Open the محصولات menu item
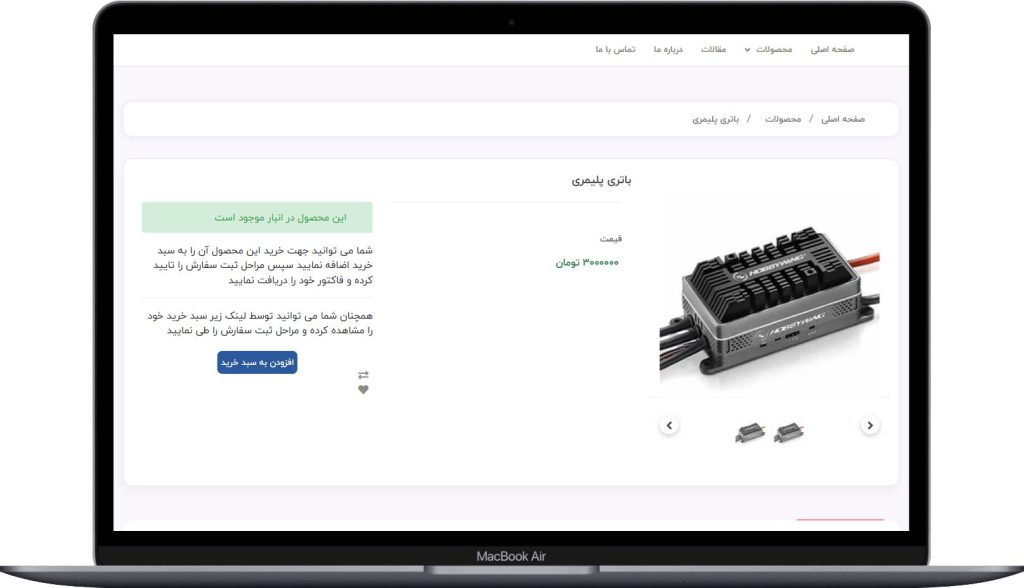 (x=774, y=50)
